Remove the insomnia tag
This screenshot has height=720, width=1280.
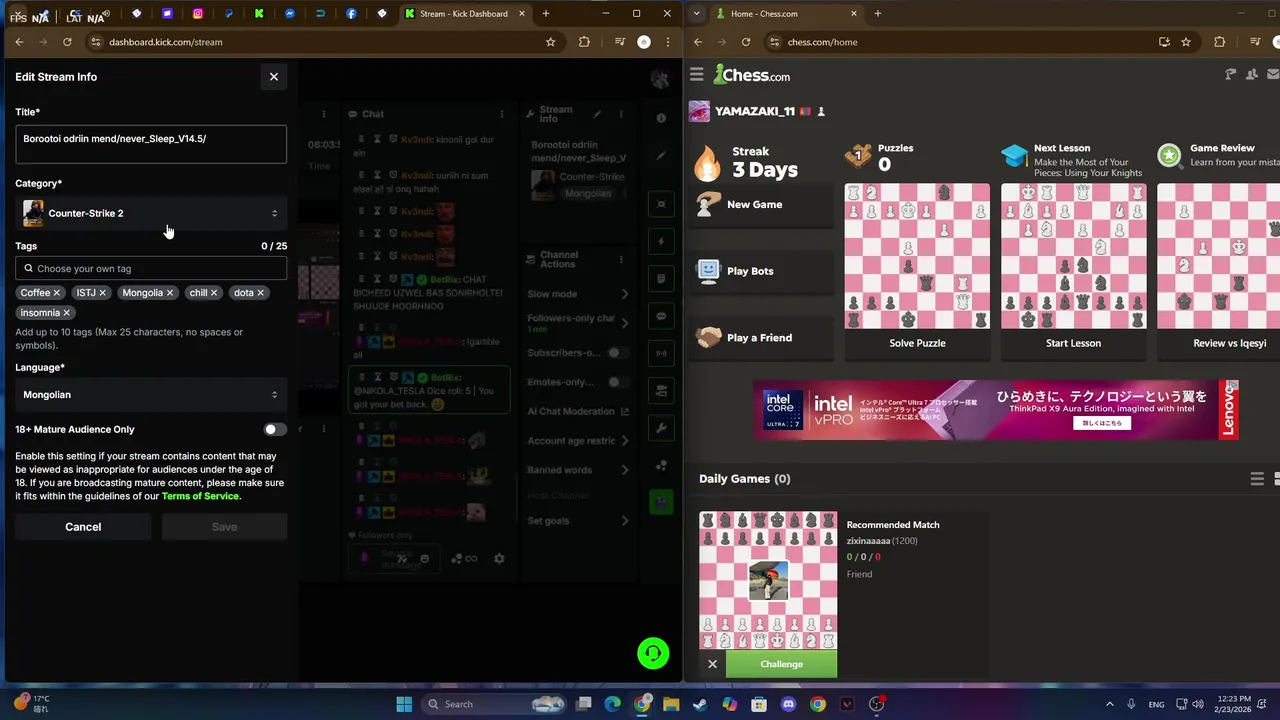click(x=67, y=313)
